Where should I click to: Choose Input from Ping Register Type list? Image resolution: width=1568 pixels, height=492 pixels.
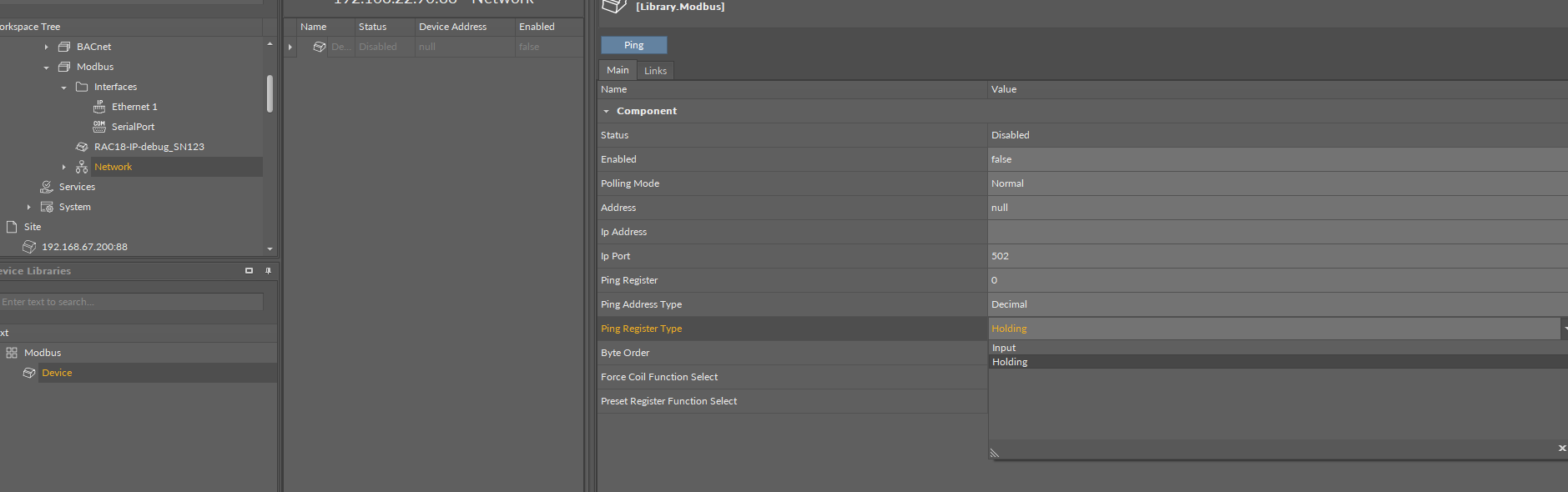[x=1004, y=348]
